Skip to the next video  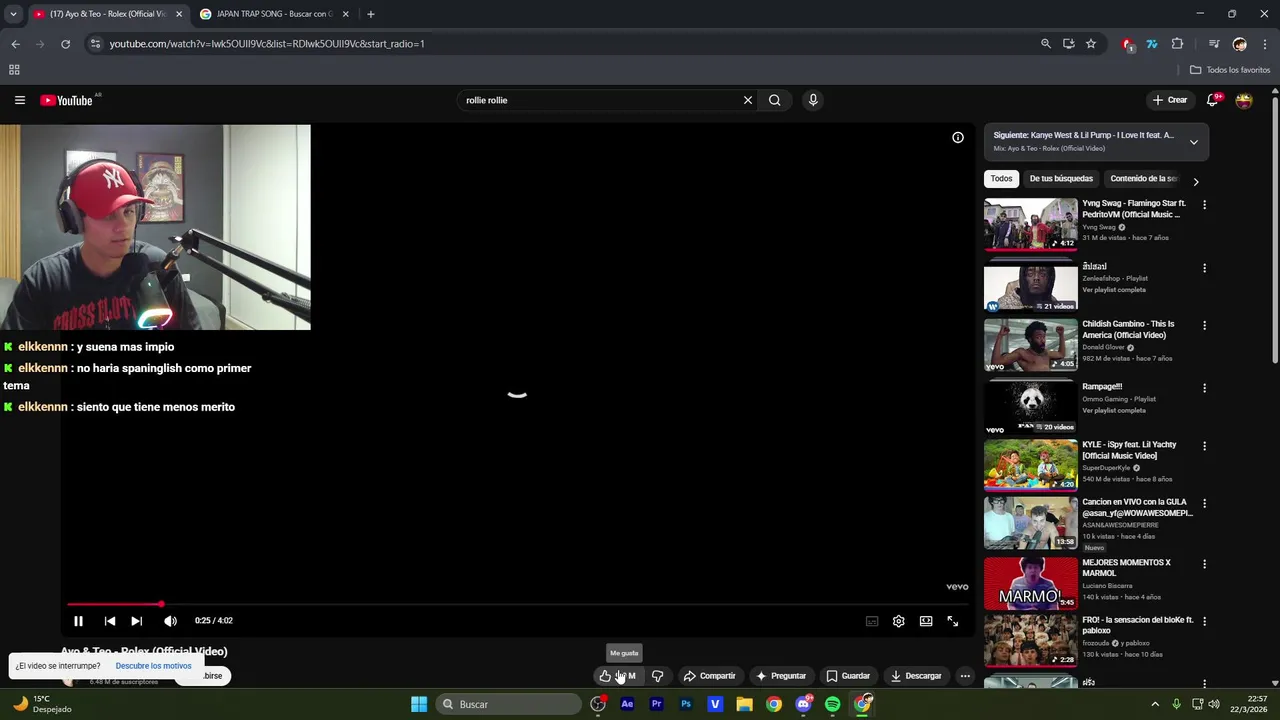coord(137,621)
